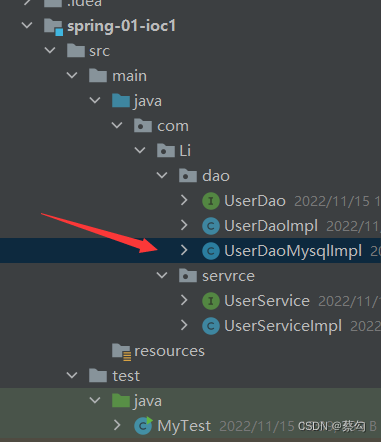Collapse the servrce package node
Screen dimensions: 381x442
pyautogui.click(x=162, y=275)
